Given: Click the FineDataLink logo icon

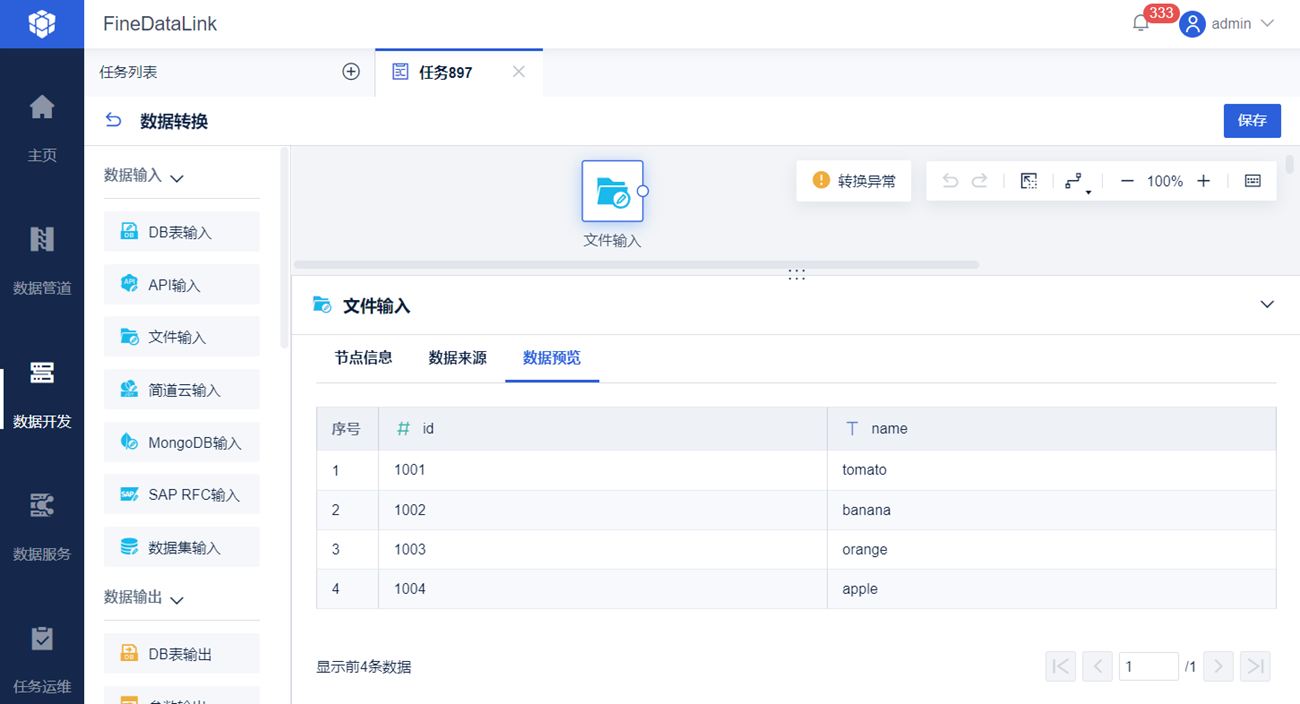Looking at the screenshot, I should click(42, 23).
